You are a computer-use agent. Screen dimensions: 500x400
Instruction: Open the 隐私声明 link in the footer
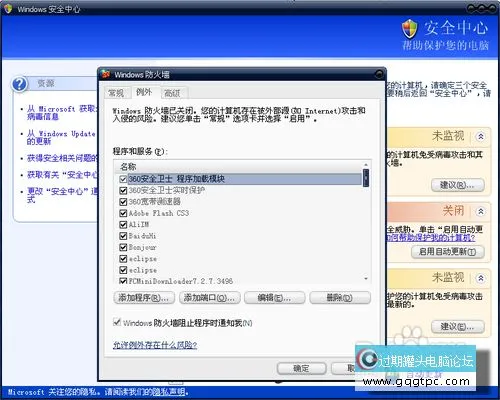point(168,392)
